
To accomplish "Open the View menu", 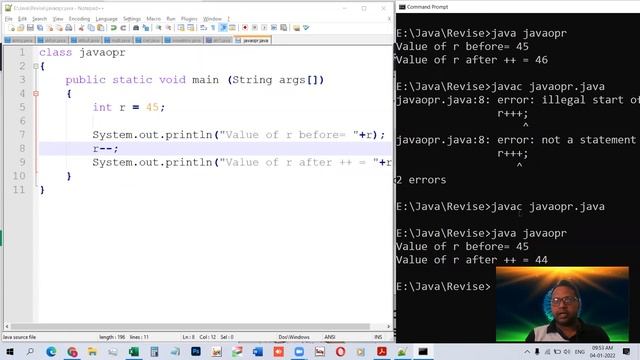I will pos(58,19).
